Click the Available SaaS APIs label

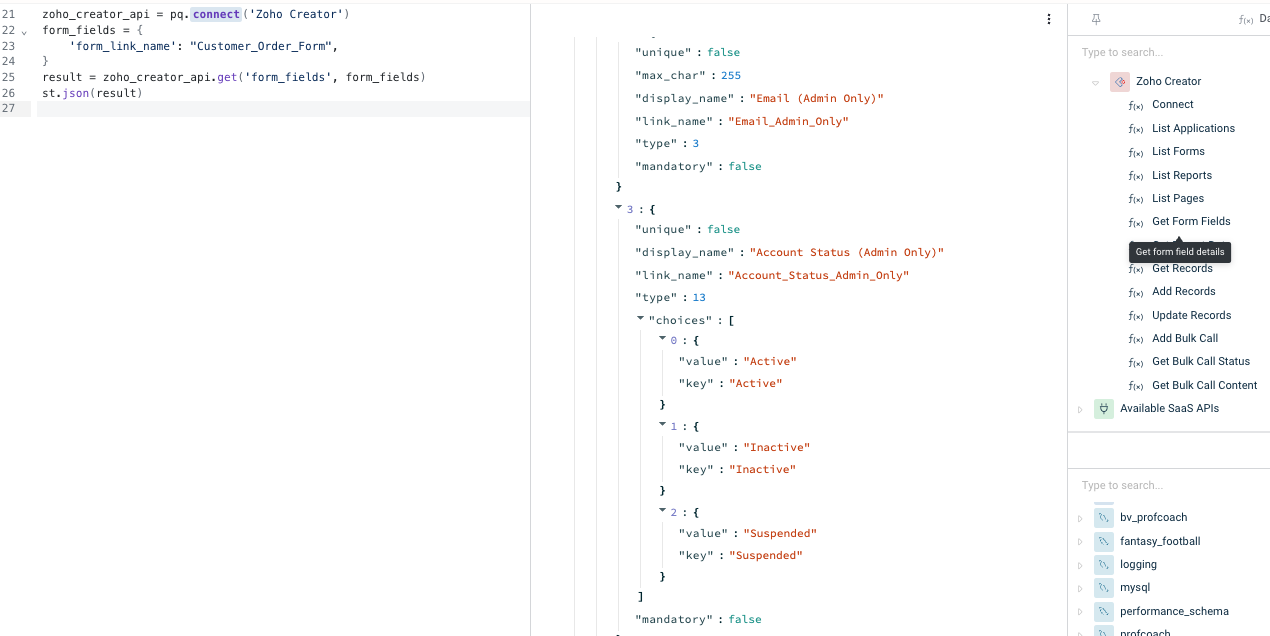point(1169,408)
